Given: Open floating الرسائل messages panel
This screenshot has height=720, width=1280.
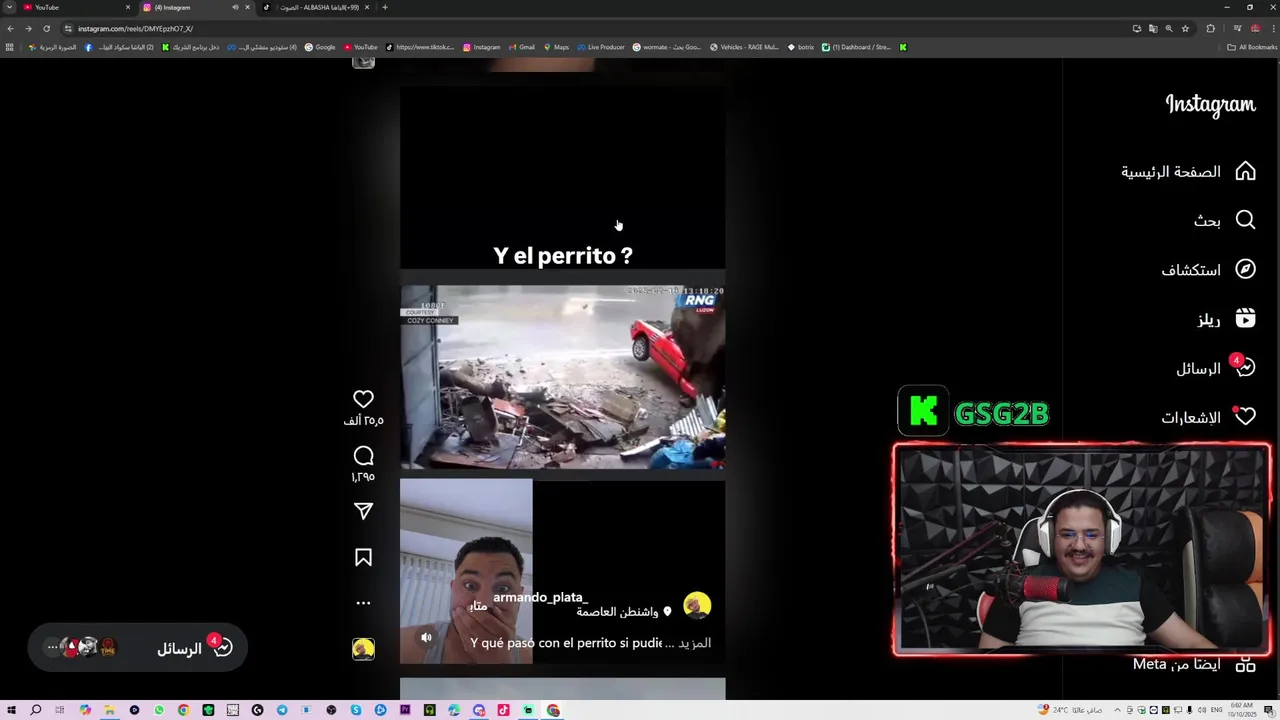Looking at the screenshot, I should tap(138, 648).
